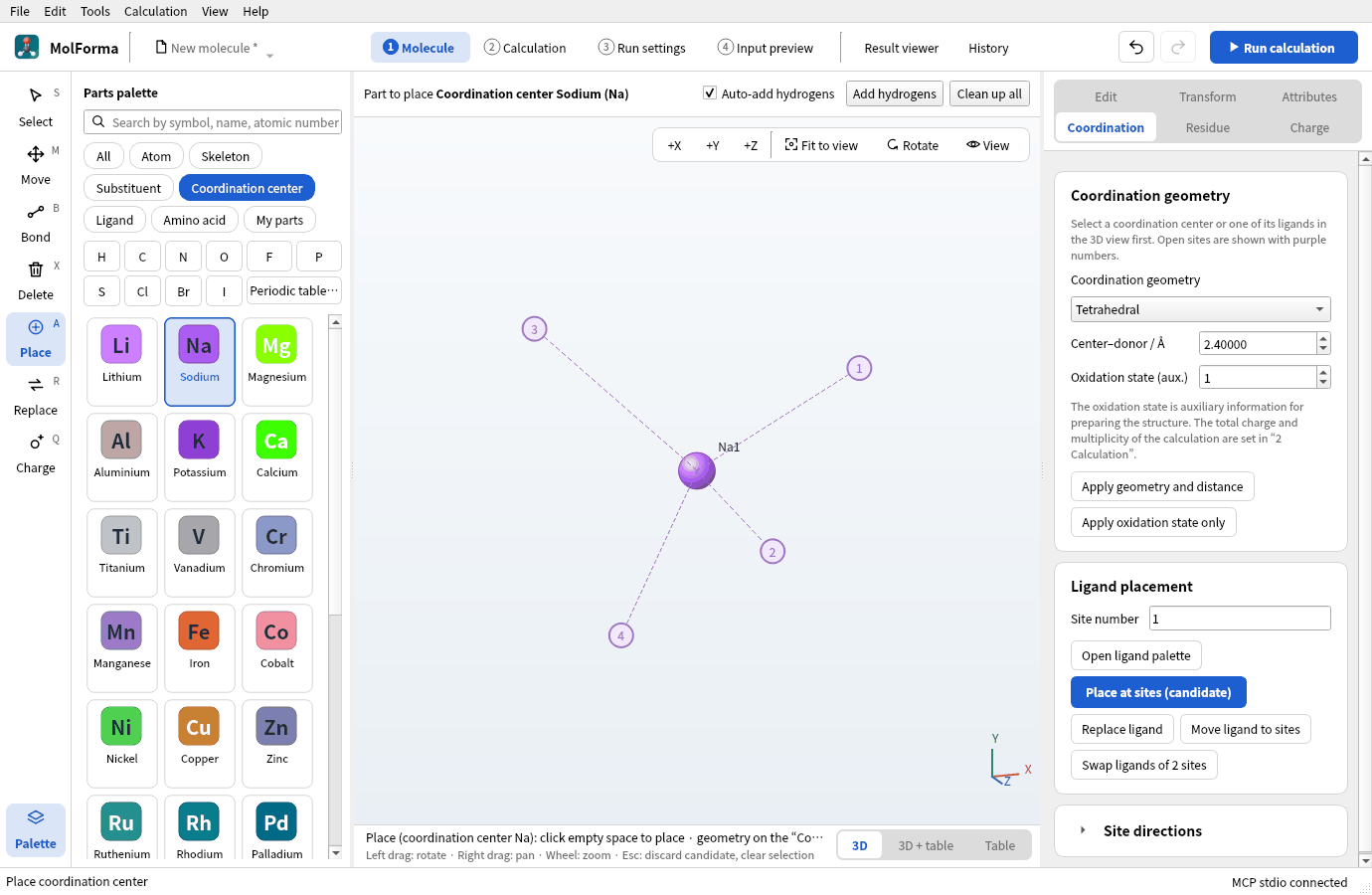Open the View dropdown in viewport toolbar
This screenshot has width=1372, height=895.
coord(987,145)
